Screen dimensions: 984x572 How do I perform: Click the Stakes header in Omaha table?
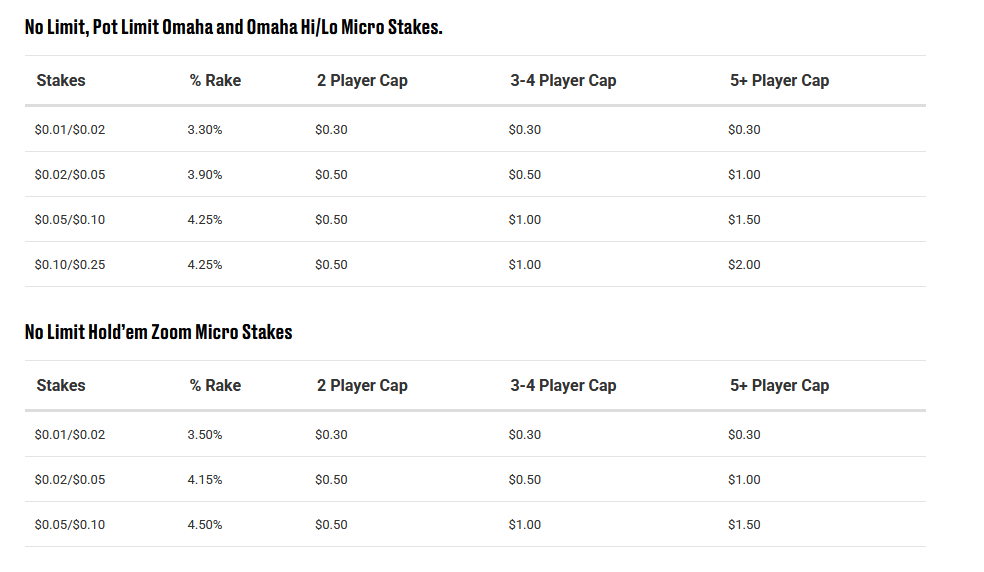[x=61, y=81]
